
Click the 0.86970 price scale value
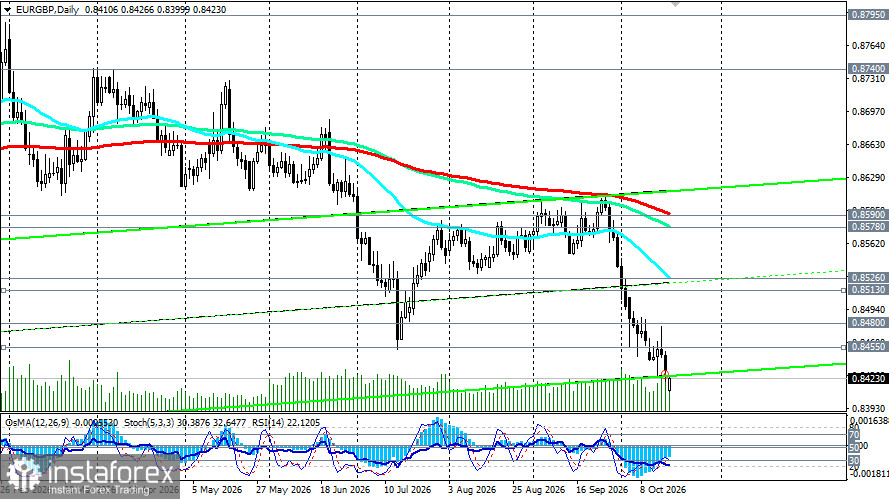868,112
